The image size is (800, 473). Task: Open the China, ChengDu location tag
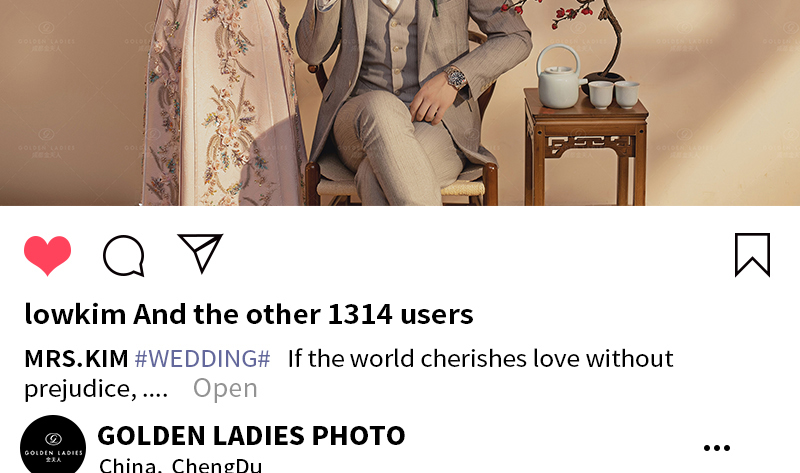[180, 465]
